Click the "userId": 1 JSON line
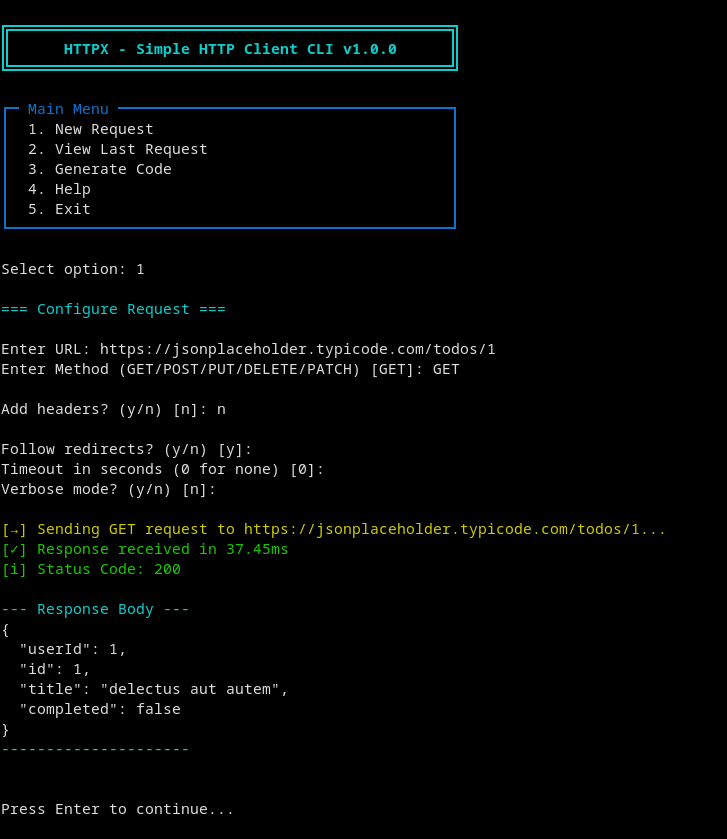Viewport: 727px width, 839px height. 73,650
